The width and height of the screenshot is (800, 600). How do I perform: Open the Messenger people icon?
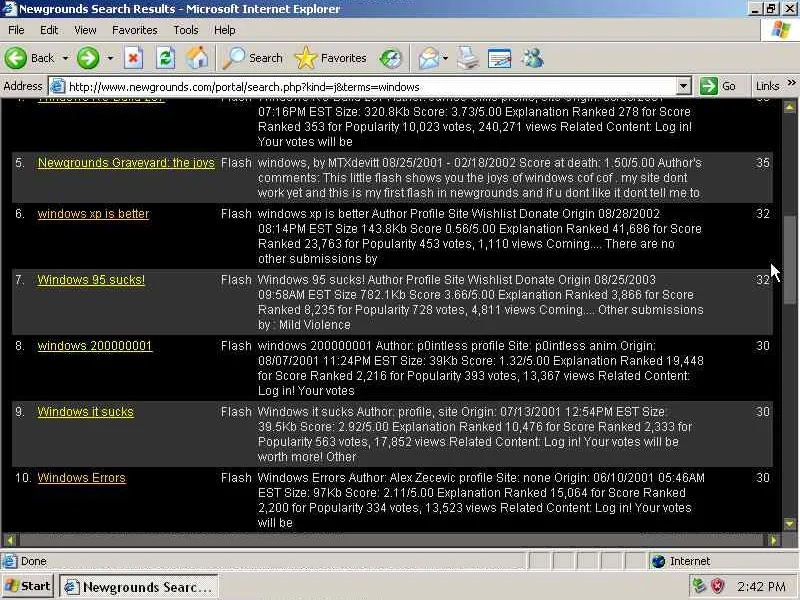pos(532,58)
